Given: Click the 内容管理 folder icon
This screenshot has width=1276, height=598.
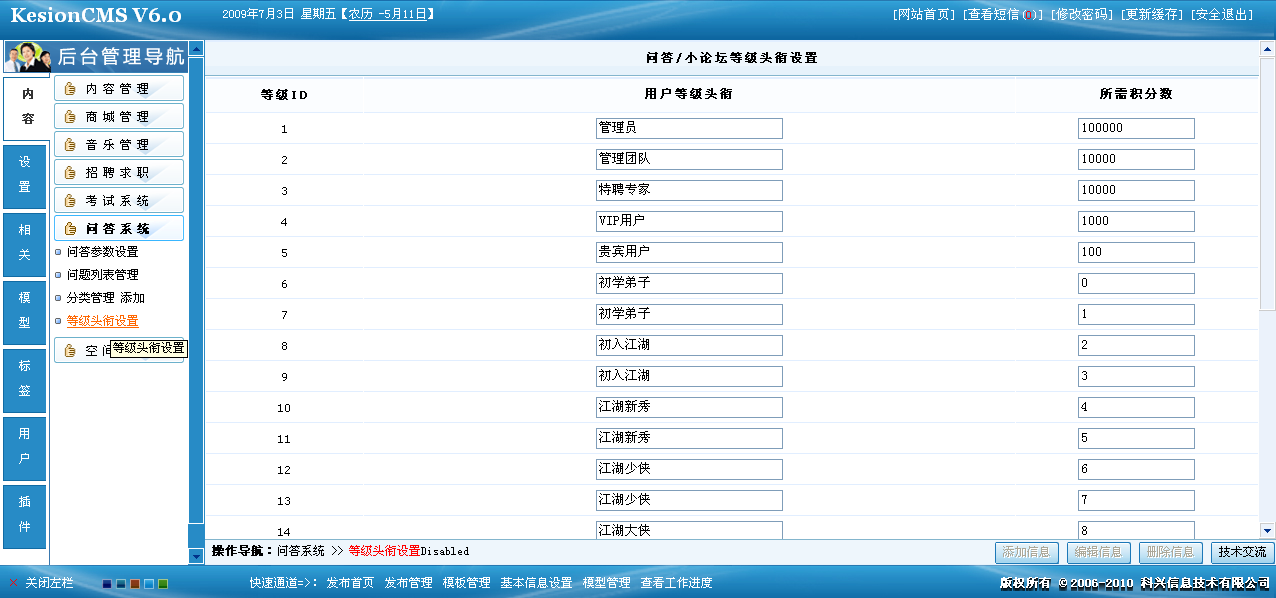Looking at the screenshot, I should (x=69, y=88).
